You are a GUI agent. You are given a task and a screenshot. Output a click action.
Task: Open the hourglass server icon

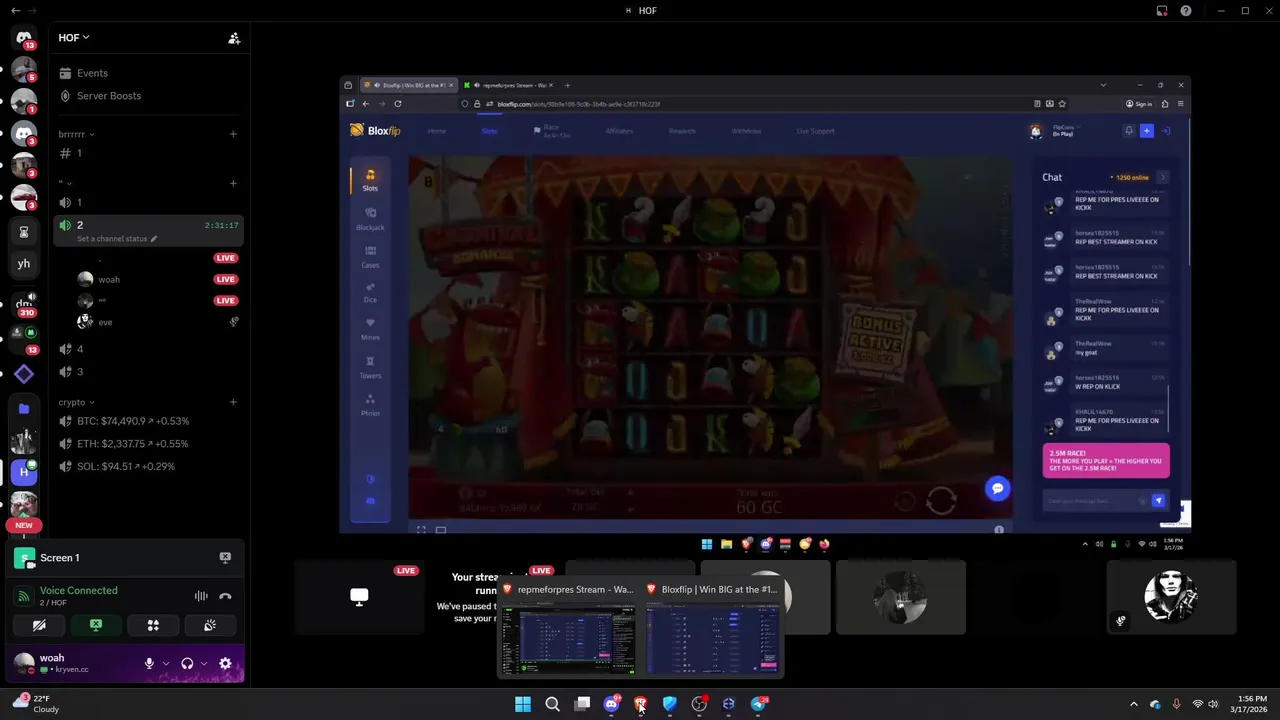[x=24, y=232]
